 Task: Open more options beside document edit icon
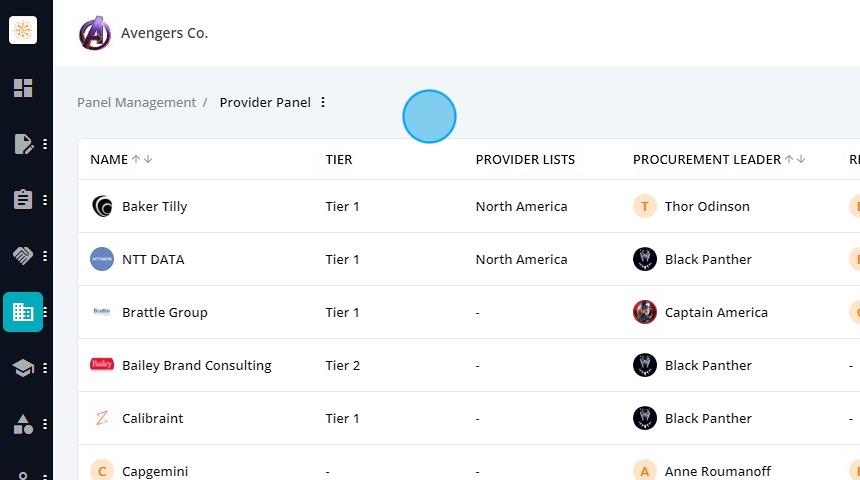pyautogui.click(x=45, y=144)
